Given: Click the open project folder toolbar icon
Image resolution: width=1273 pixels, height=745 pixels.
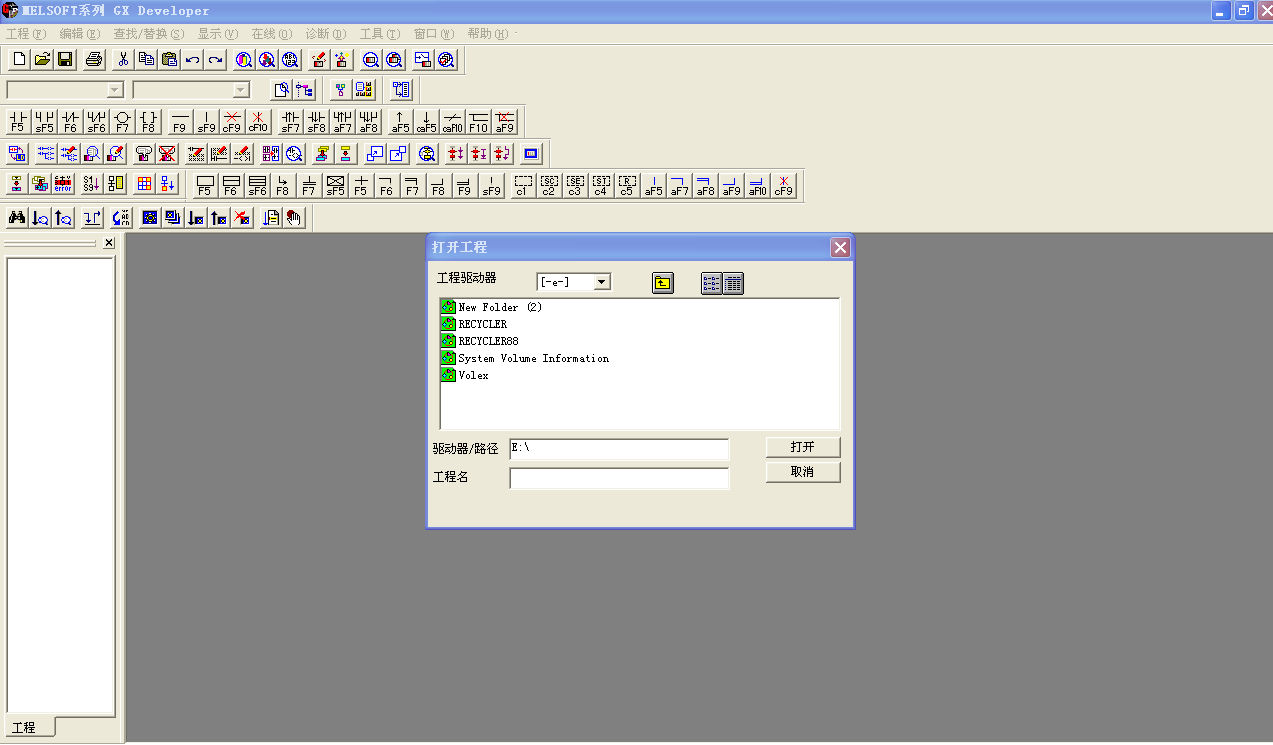Looking at the screenshot, I should 42,60.
